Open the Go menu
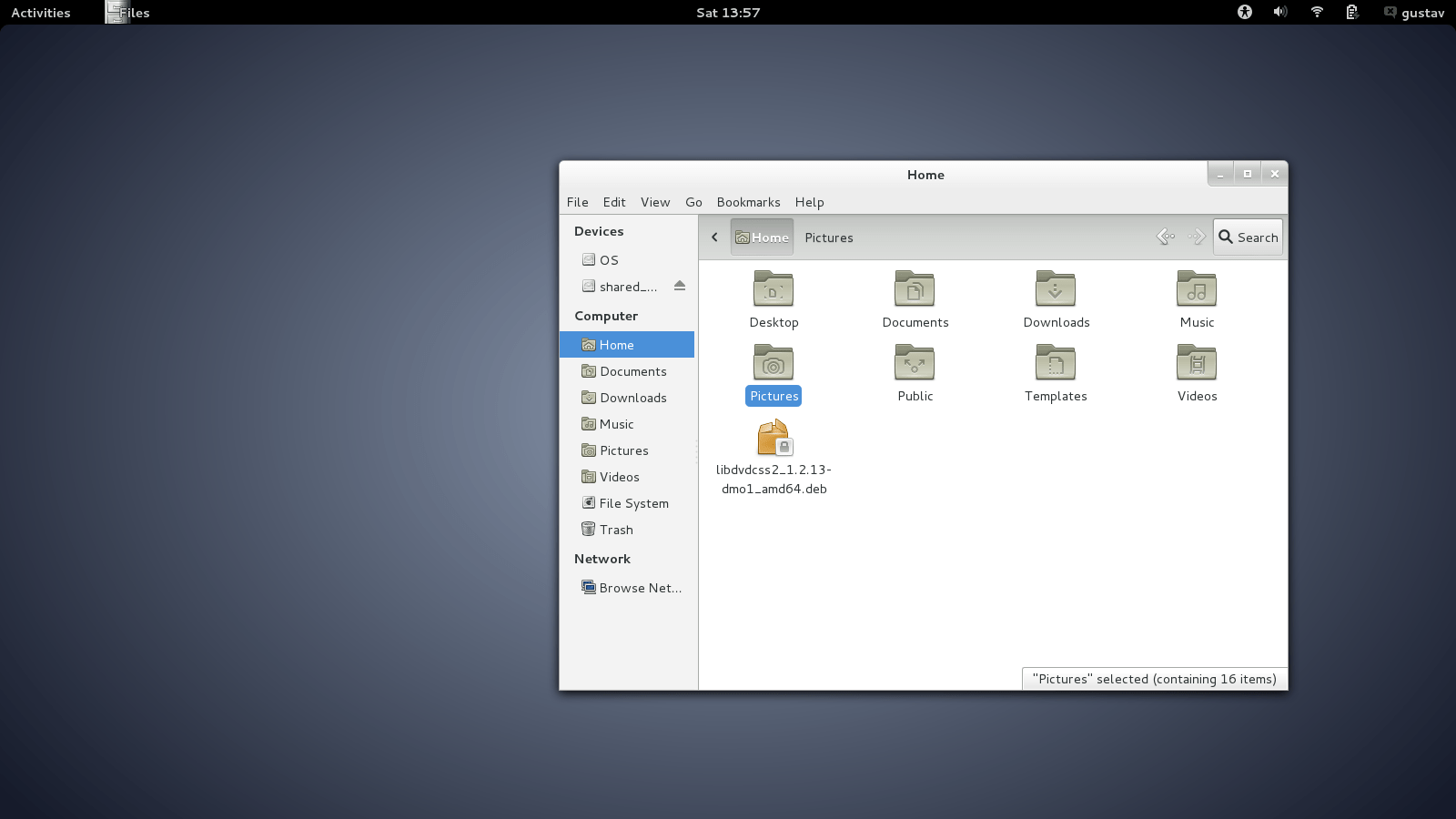1456x819 pixels. pyautogui.click(x=693, y=202)
